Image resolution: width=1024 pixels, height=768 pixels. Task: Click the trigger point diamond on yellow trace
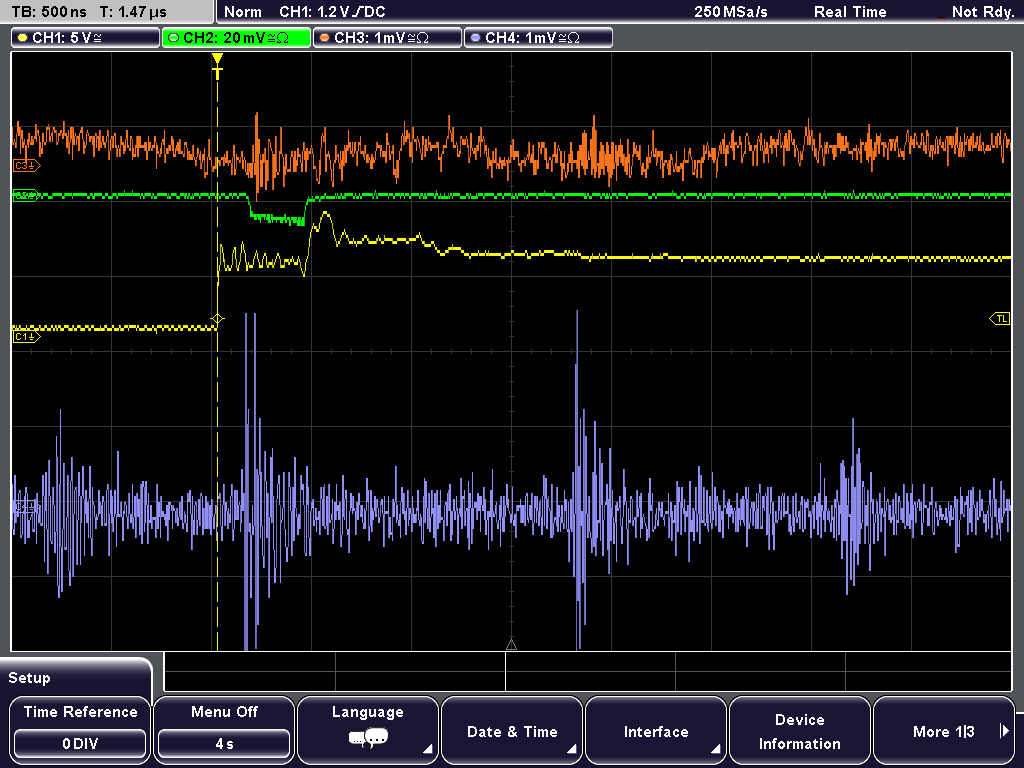coord(217,319)
